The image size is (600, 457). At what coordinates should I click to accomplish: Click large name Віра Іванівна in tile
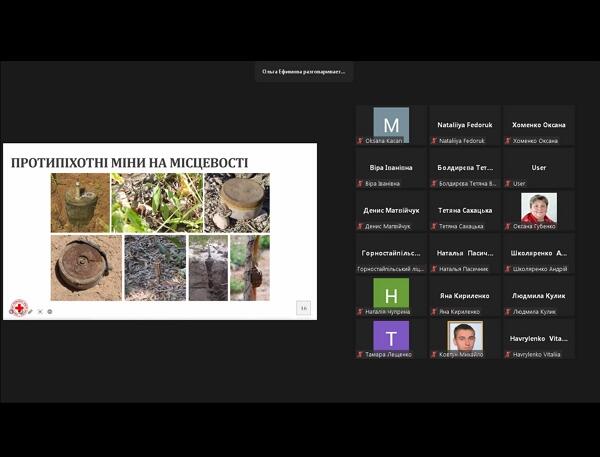coord(391,168)
